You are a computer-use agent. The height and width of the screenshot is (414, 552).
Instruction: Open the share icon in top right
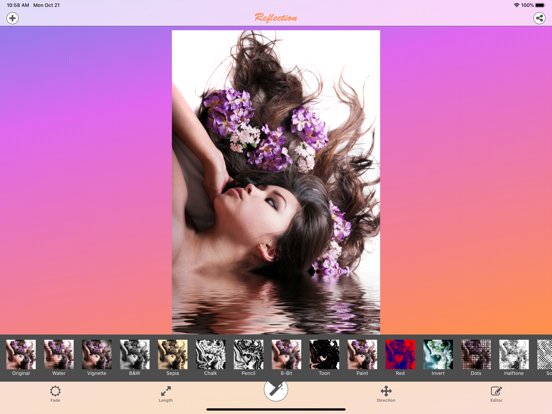(539, 18)
